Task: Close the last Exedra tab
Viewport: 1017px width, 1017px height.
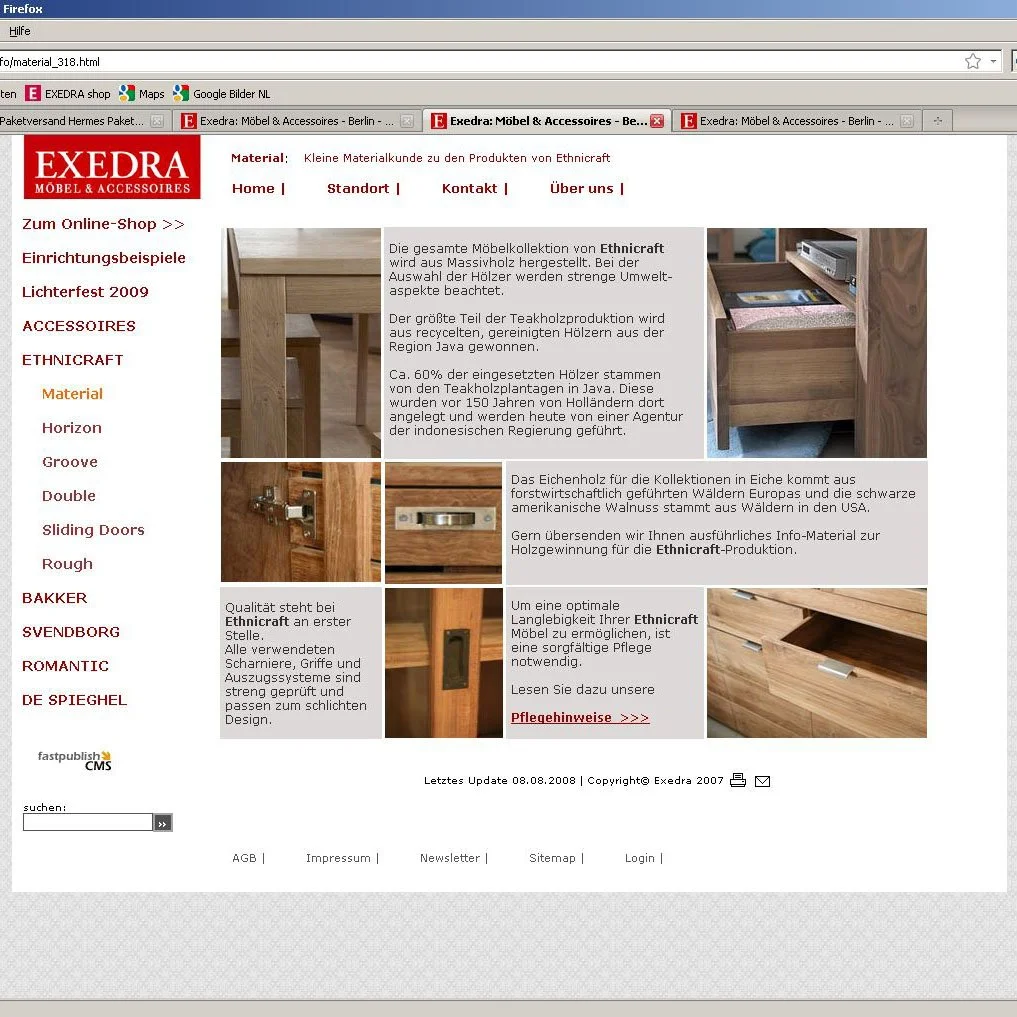Action: [x=907, y=121]
